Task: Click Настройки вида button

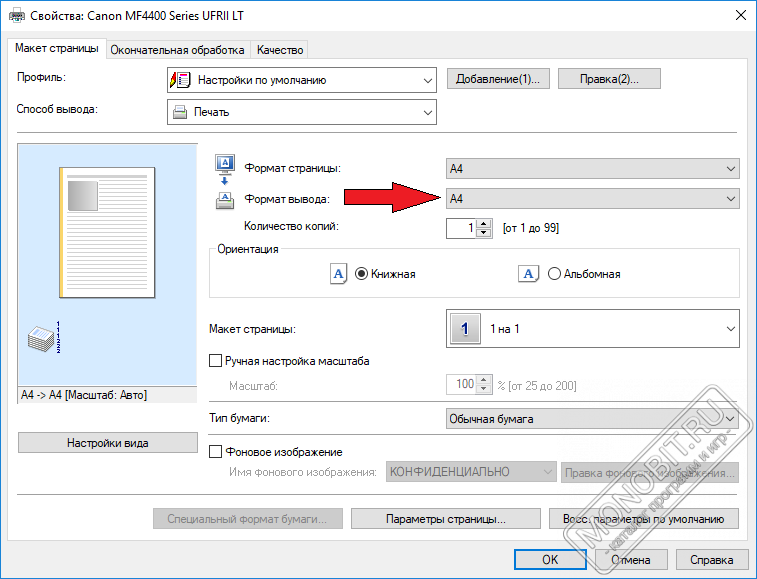Action: click(108, 443)
